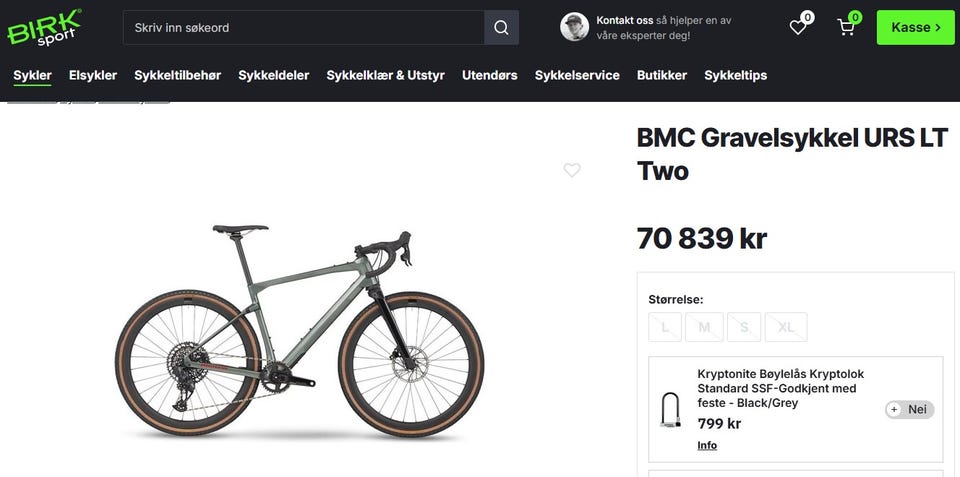Click the Kryptonite lock product image
960x477 pixels.
(x=670, y=410)
